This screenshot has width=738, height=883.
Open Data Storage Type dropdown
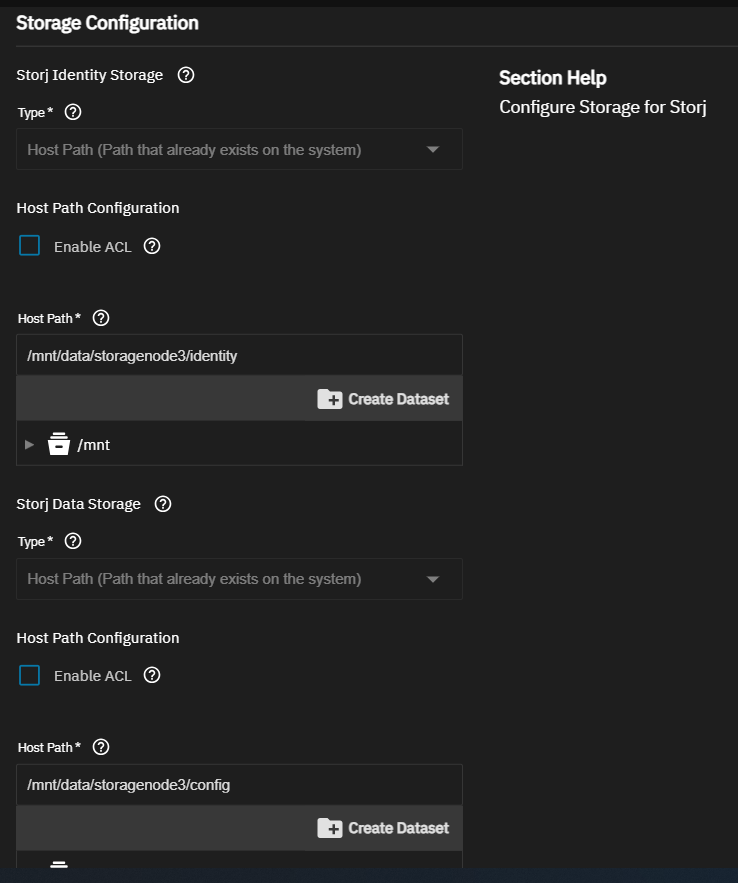[x=239, y=579]
